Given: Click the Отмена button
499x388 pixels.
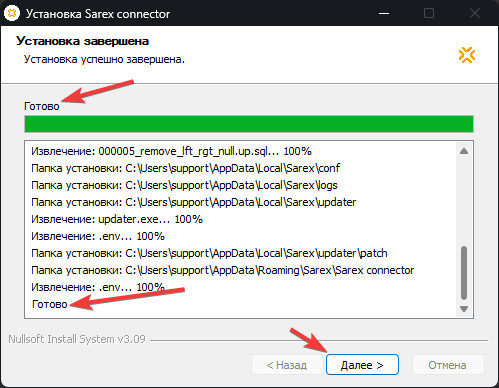Looking at the screenshot, I should point(448,365).
